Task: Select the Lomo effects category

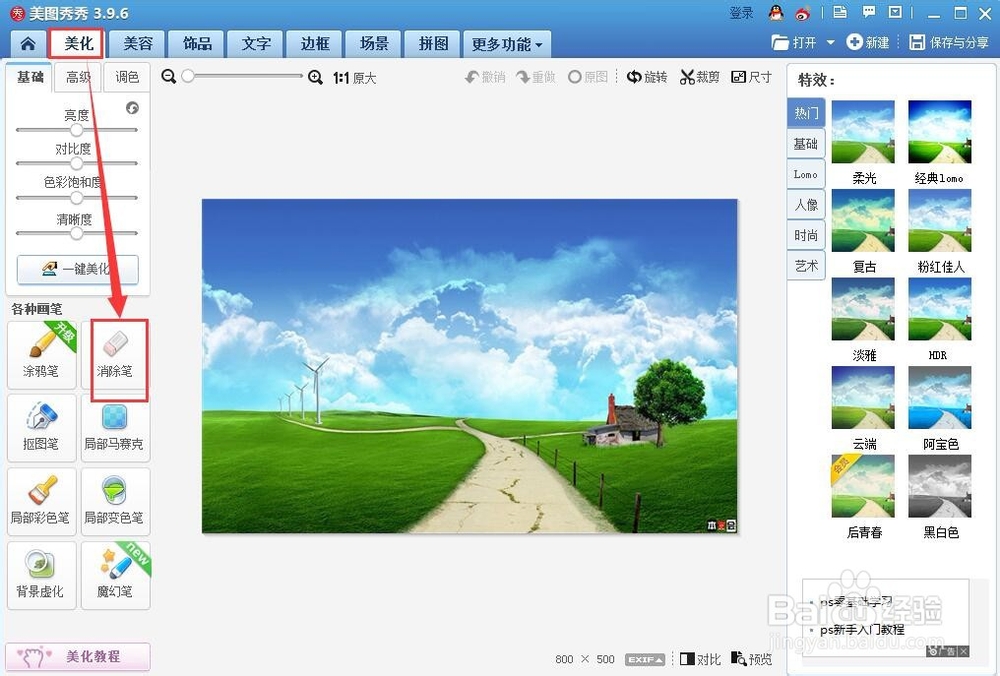Action: (x=806, y=174)
